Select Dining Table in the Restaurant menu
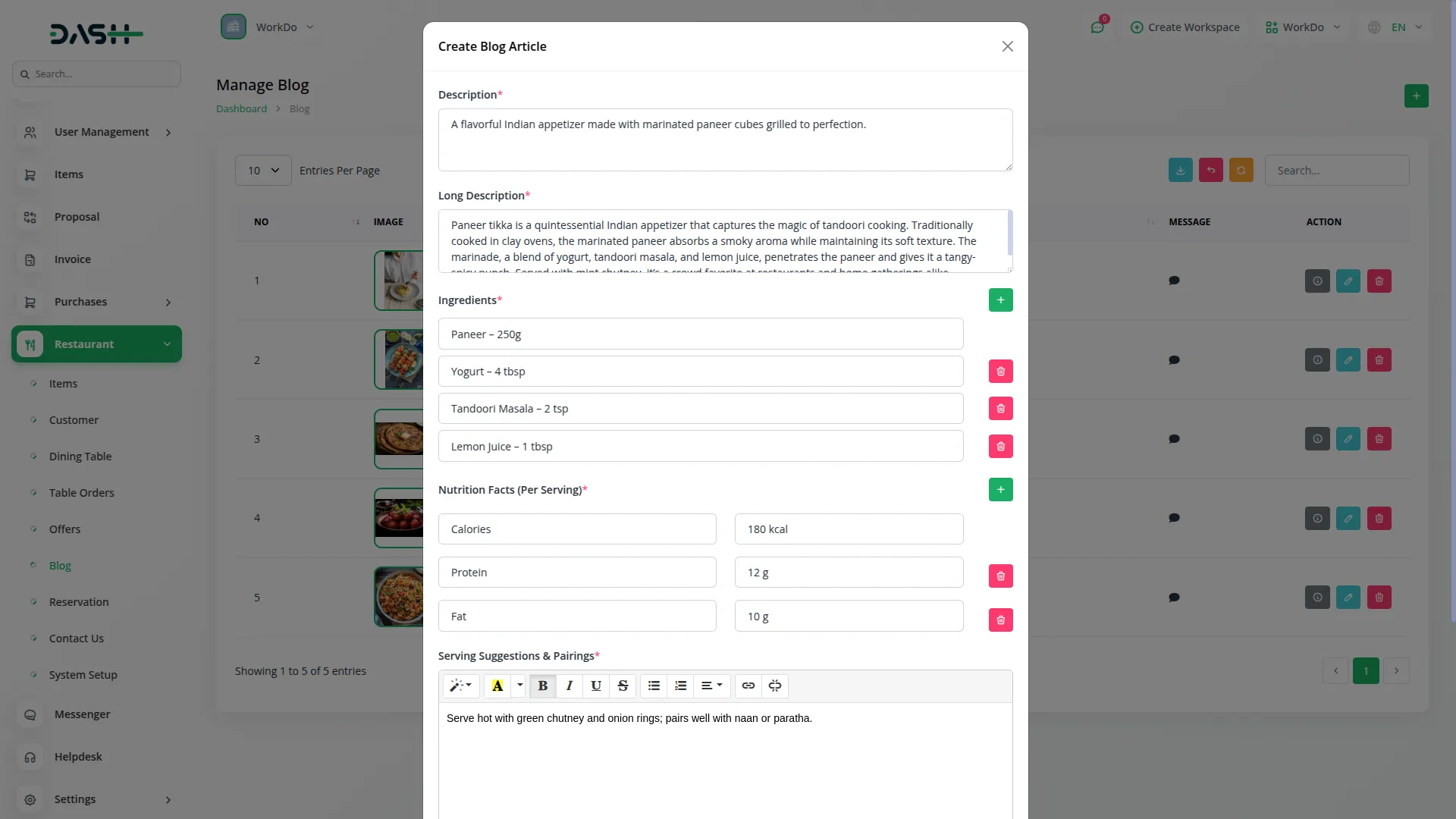 [x=79, y=456]
